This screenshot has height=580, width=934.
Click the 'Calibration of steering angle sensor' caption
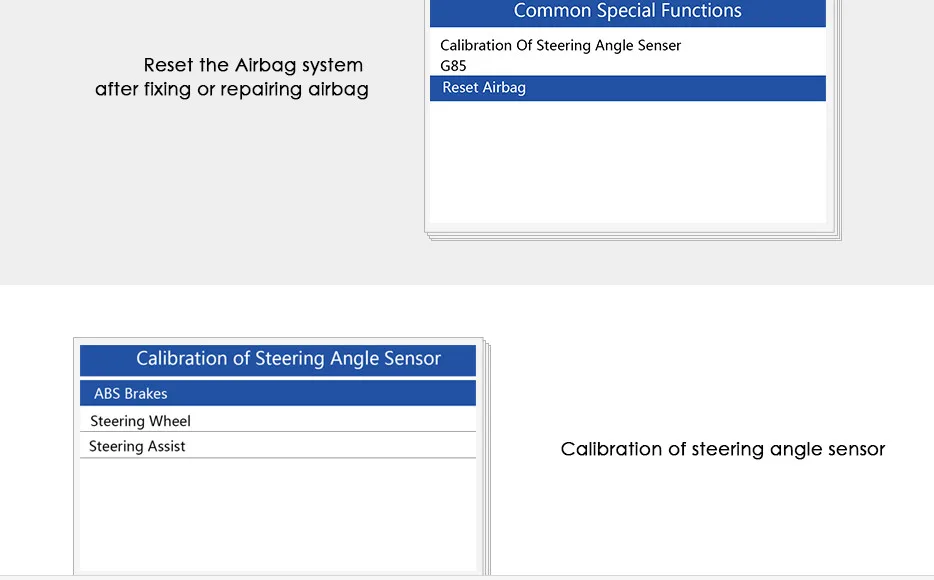point(723,449)
